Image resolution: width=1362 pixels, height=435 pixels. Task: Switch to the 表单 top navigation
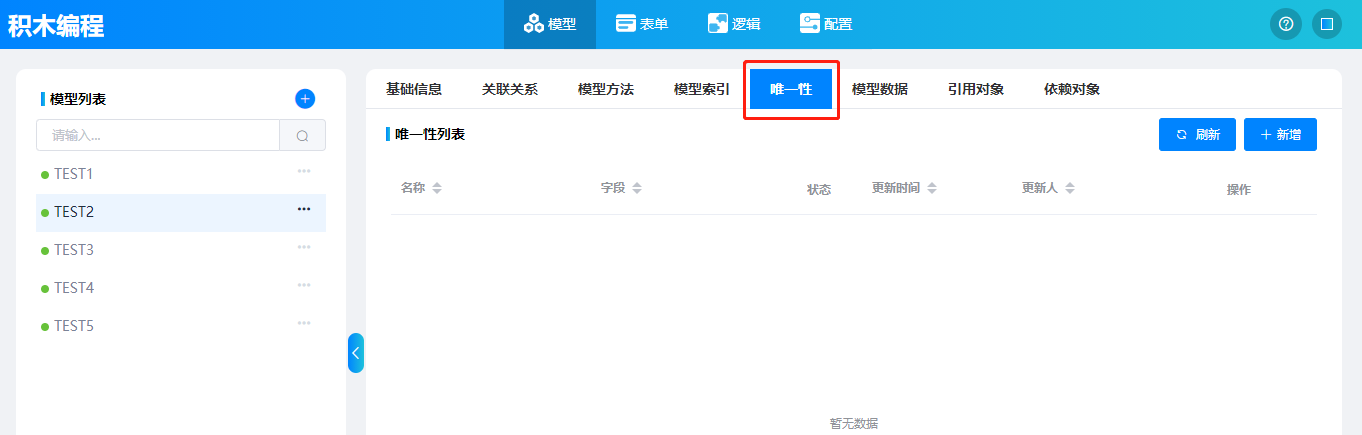pyautogui.click(x=642, y=24)
